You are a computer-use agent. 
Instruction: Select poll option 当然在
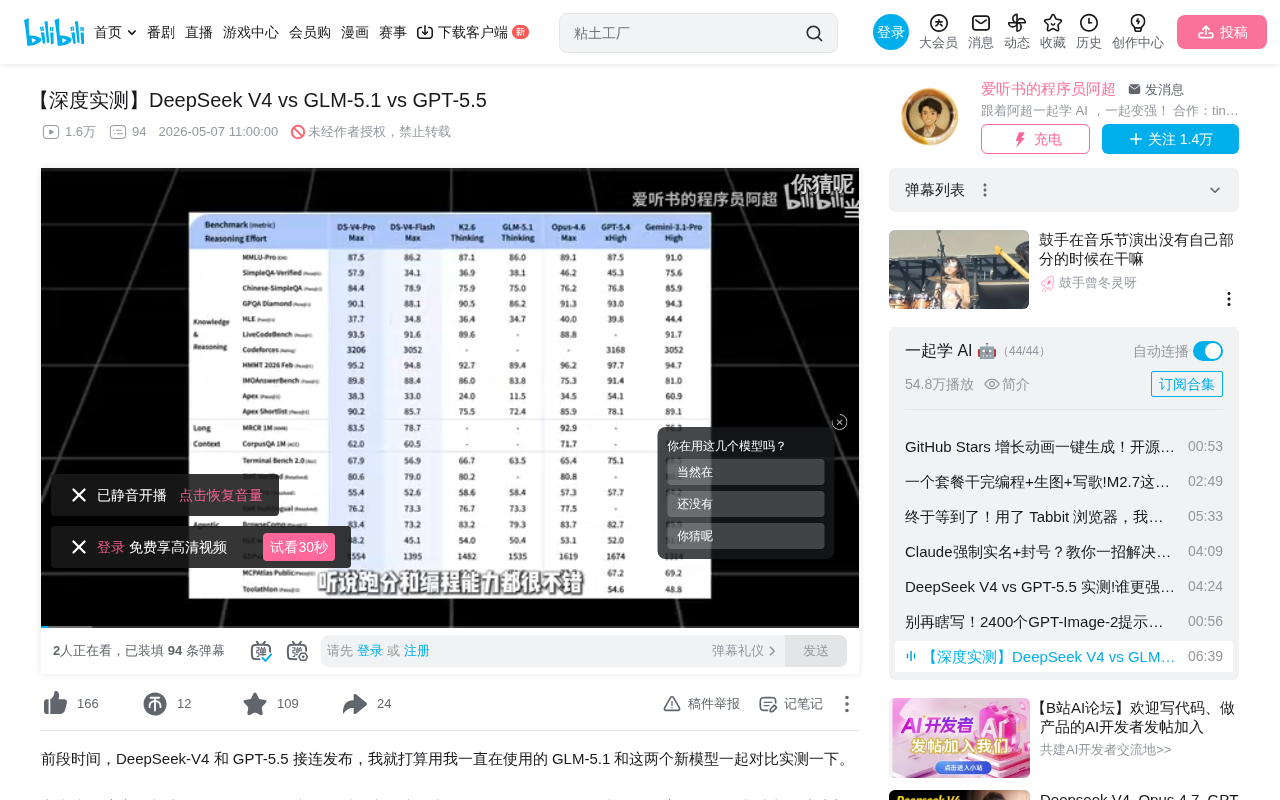tap(746, 472)
